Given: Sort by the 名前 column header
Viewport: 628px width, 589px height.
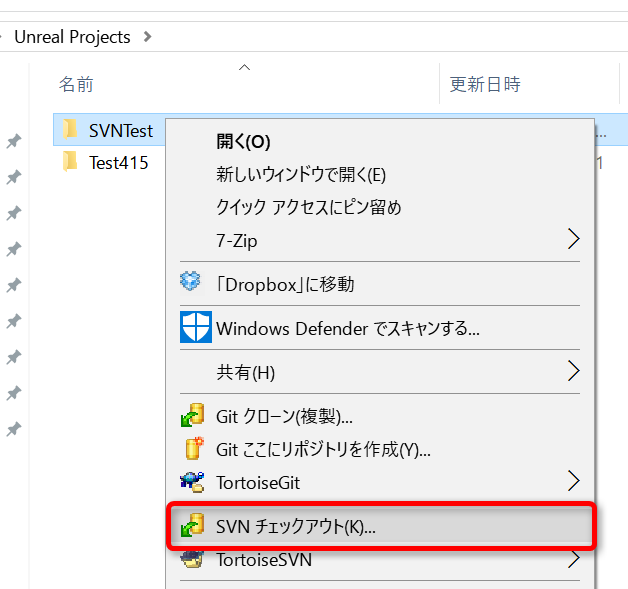Looking at the screenshot, I should click(76, 84).
